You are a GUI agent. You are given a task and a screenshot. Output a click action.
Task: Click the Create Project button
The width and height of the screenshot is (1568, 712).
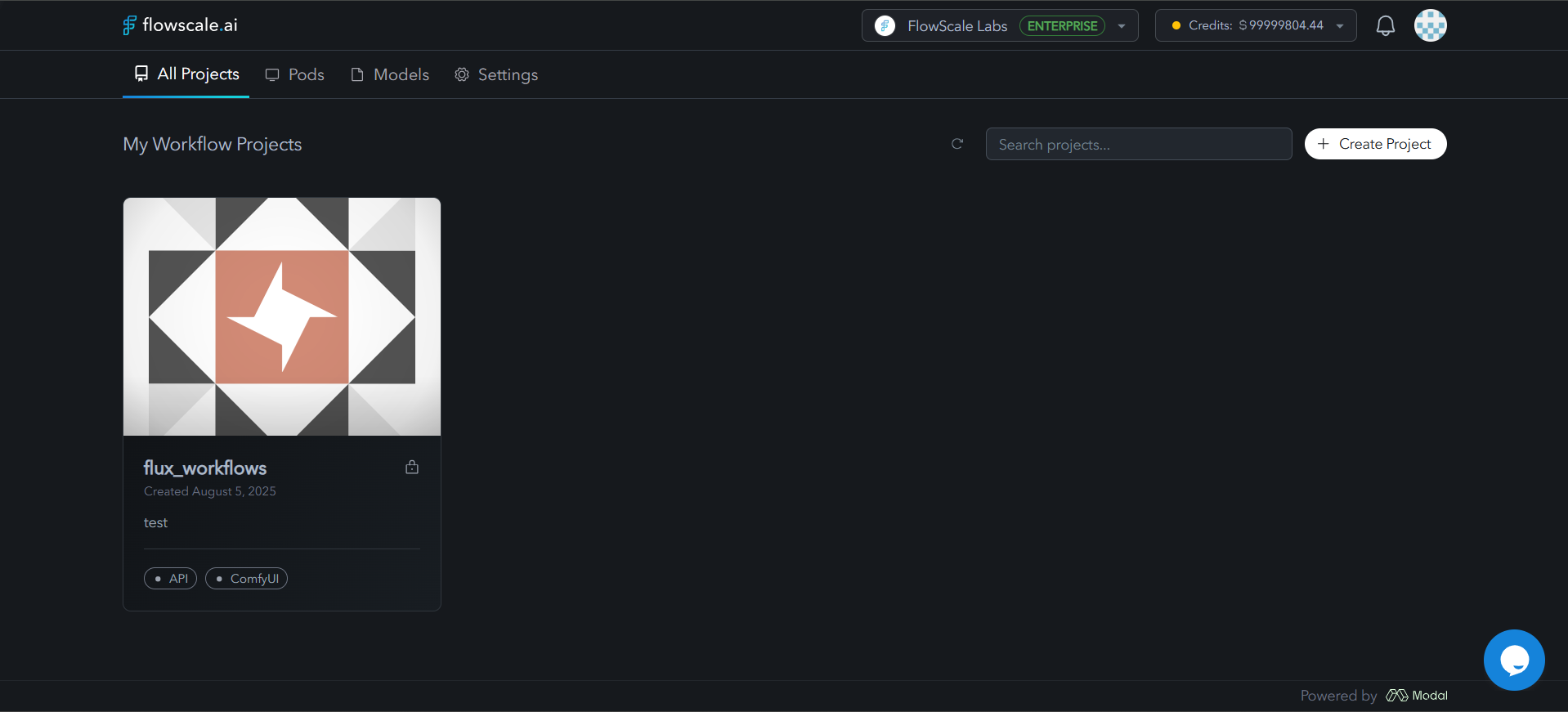(x=1375, y=144)
